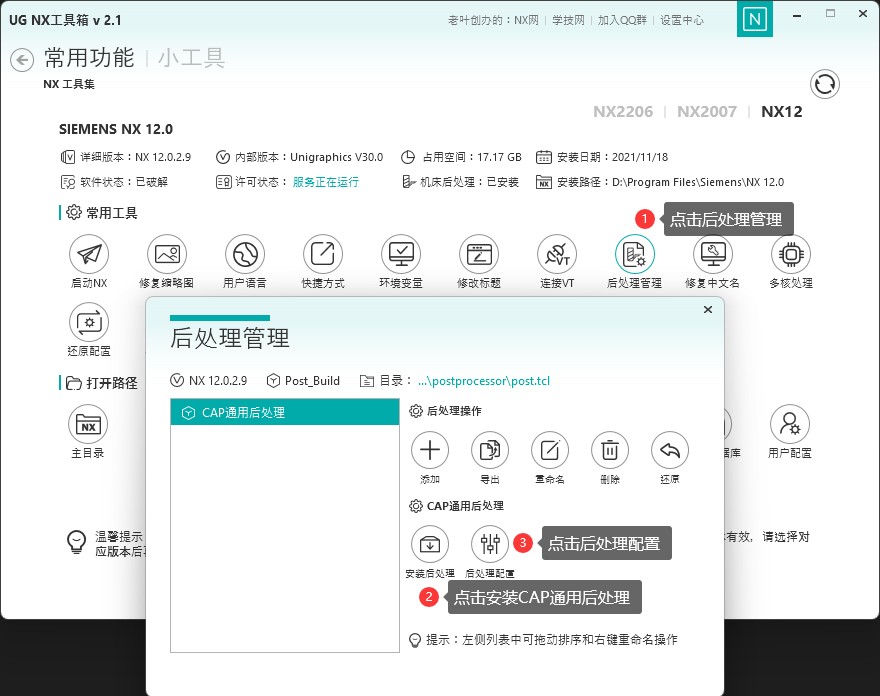The width and height of the screenshot is (880, 696).
Task: Click the 详细版本 NX 12.0.2.9 text
Action: pyautogui.click(x=135, y=157)
